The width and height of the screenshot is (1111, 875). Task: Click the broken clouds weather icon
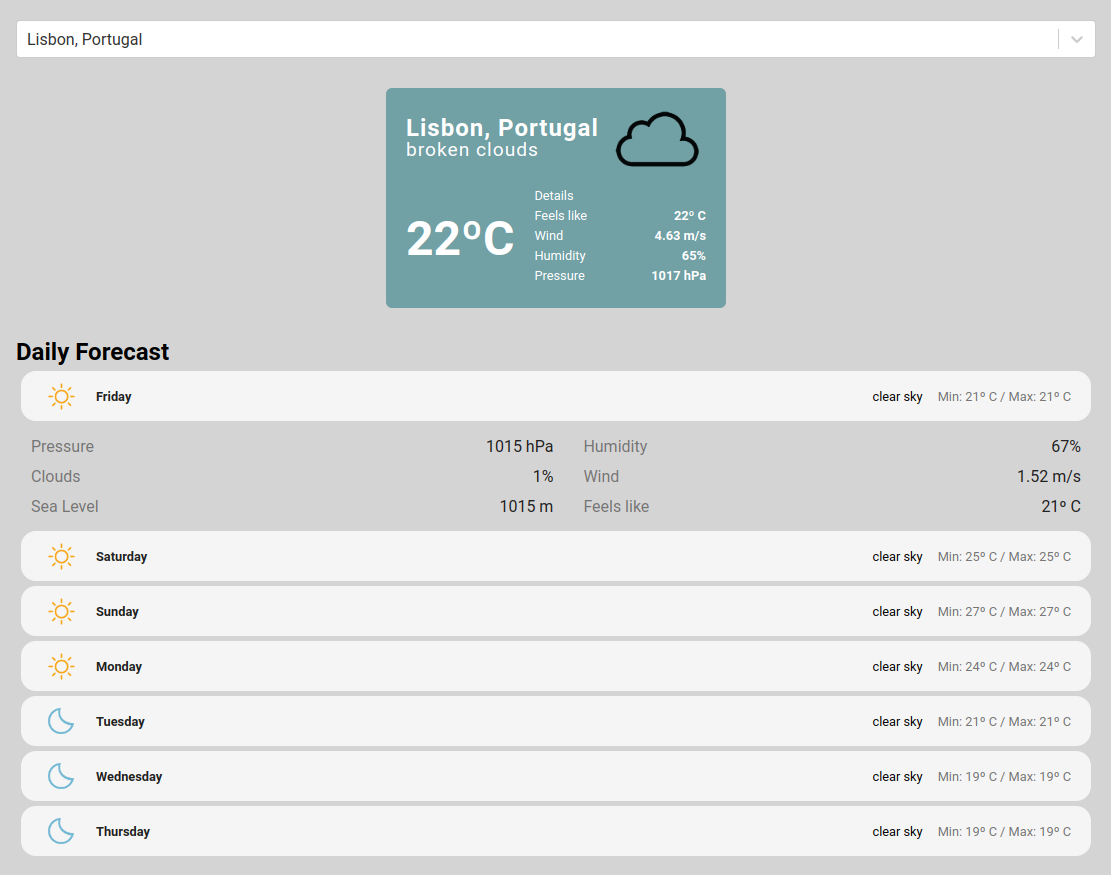tap(657, 139)
